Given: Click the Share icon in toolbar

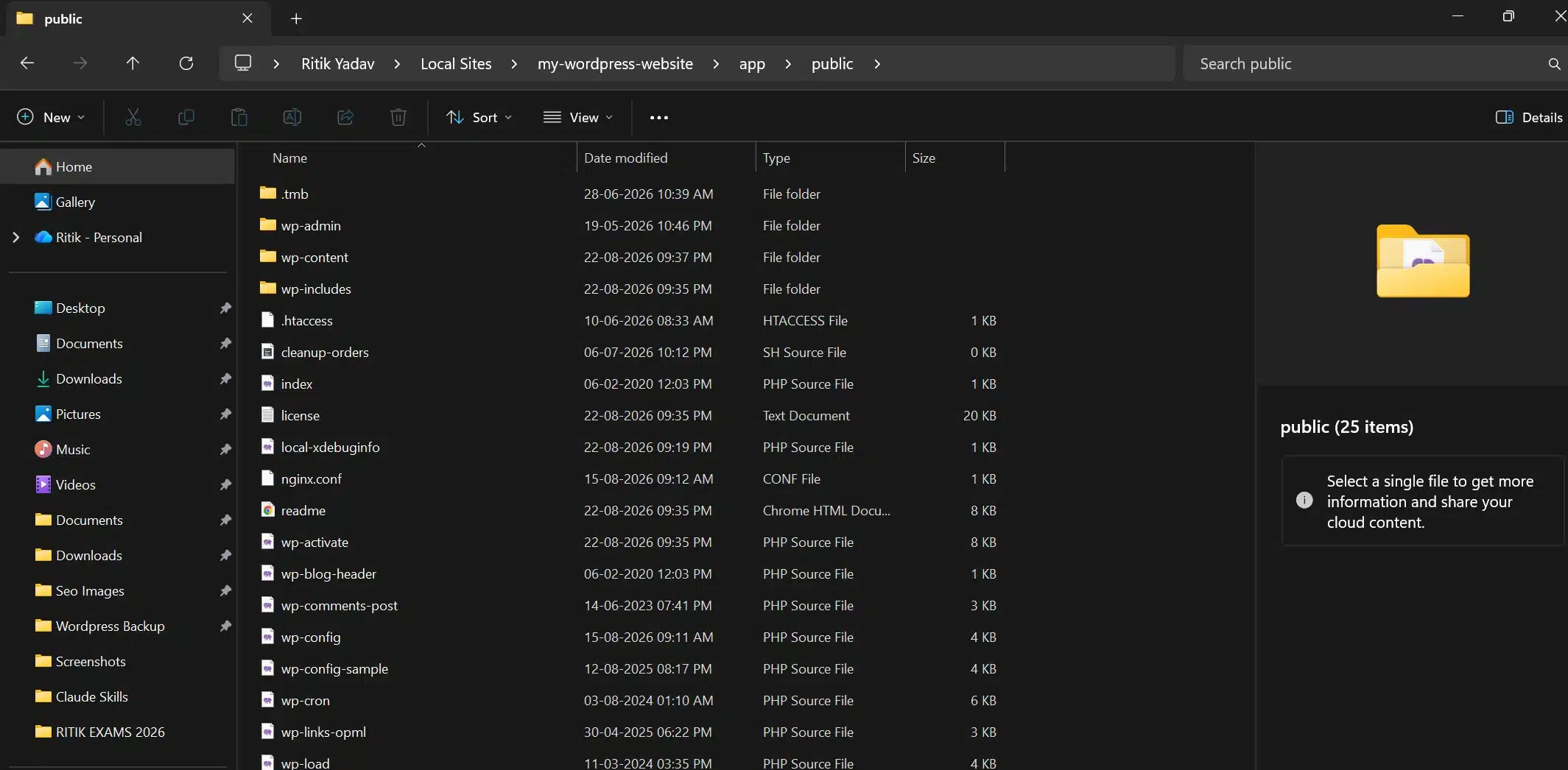Looking at the screenshot, I should tap(345, 117).
